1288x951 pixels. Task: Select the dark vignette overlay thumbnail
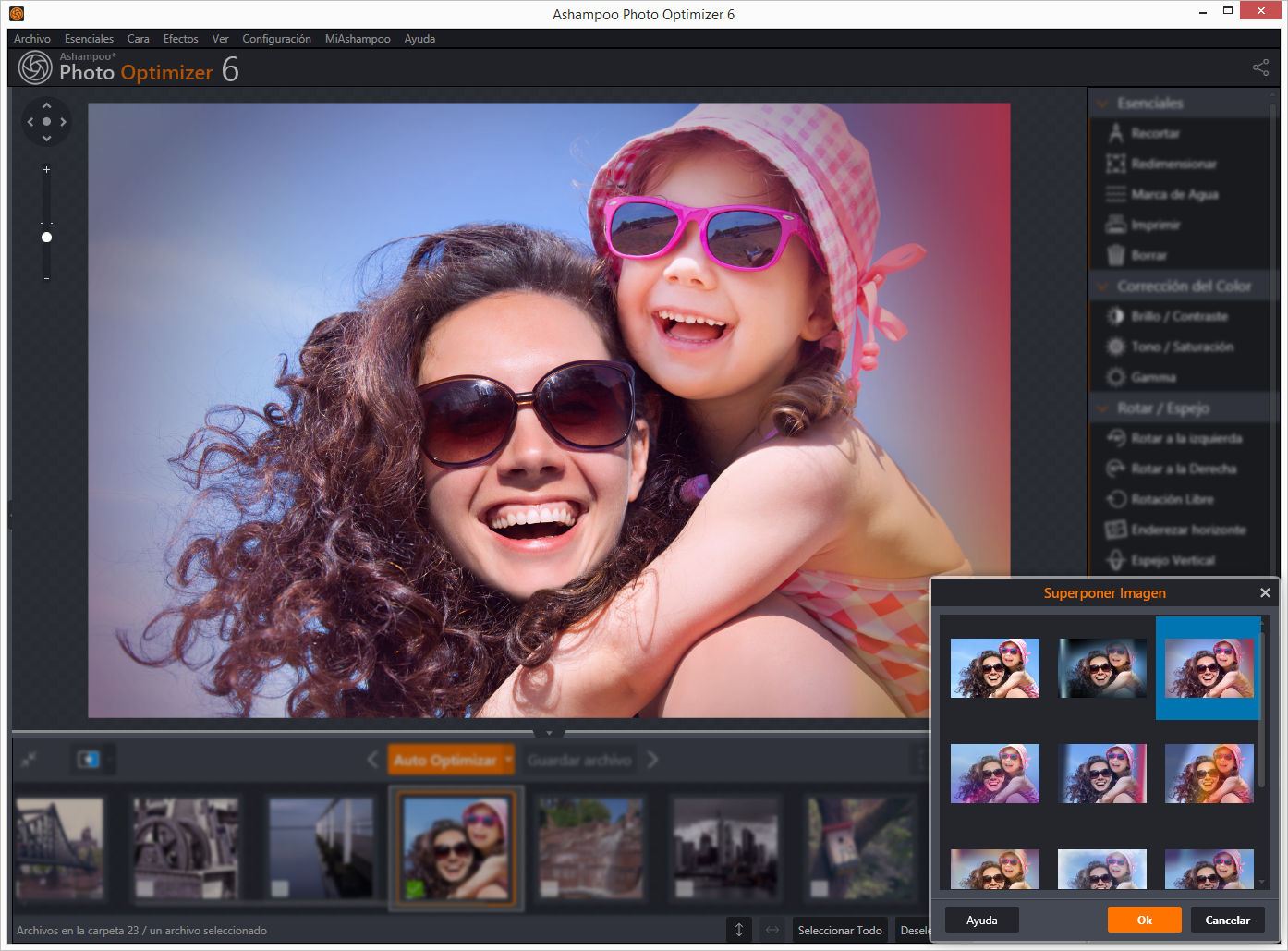[x=1101, y=668]
